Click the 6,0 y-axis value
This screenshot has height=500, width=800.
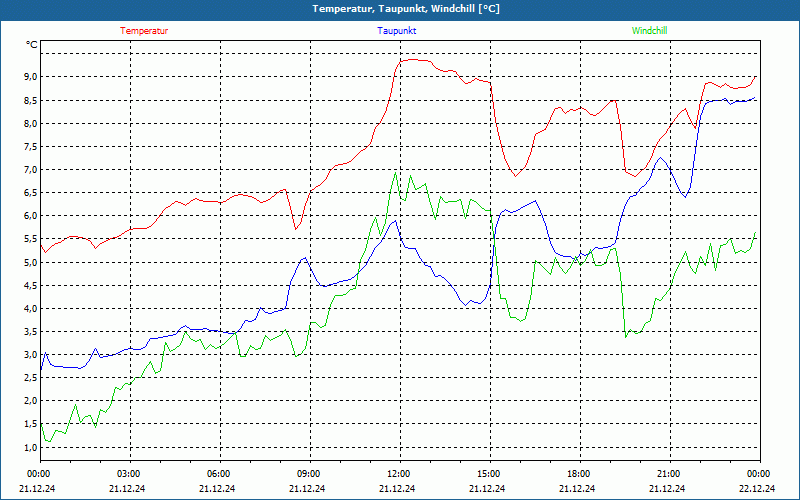click(32, 216)
